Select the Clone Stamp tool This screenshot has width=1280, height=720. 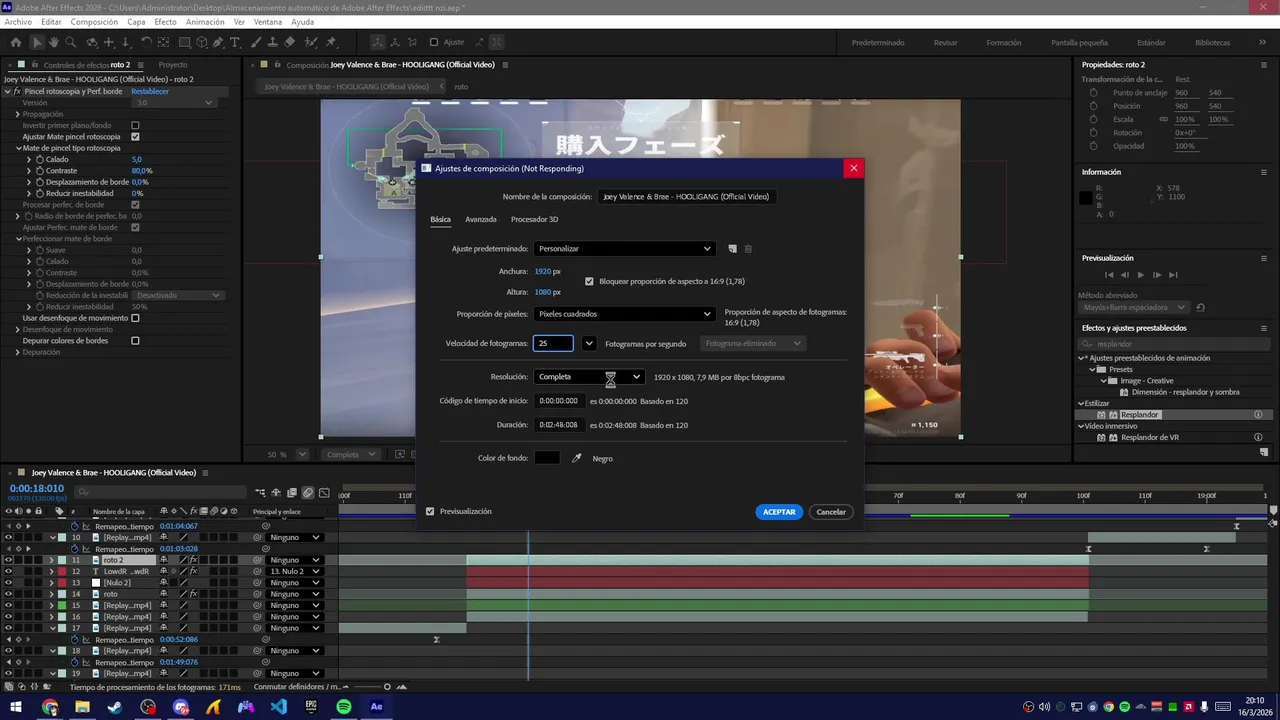coord(272,42)
